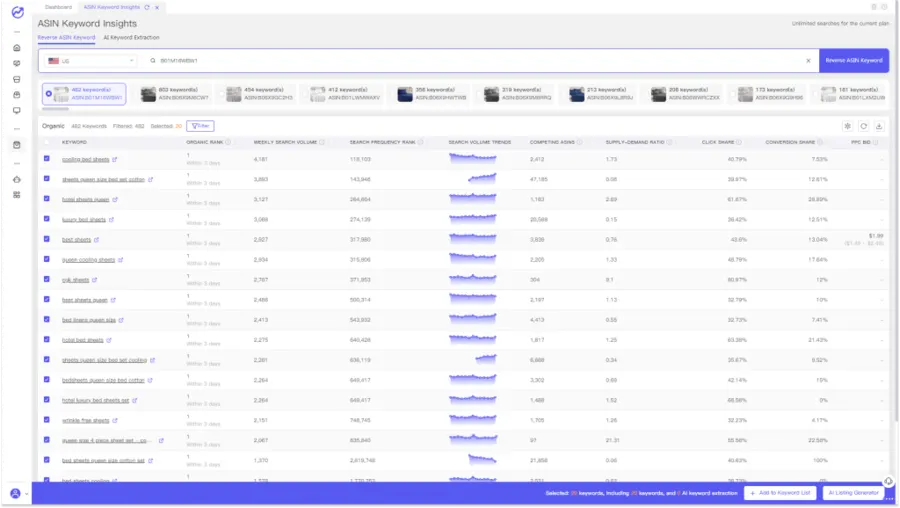Refresh the ASIN Keyword Insights tab
The width and height of the screenshot is (900, 508).
pos(147,7)
